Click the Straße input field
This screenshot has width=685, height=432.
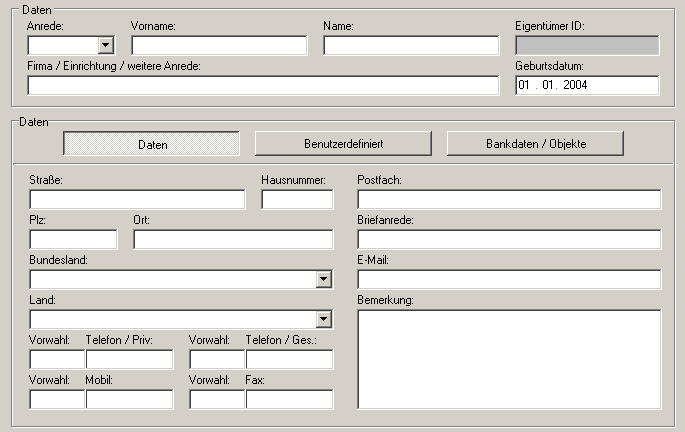(137, 200)
